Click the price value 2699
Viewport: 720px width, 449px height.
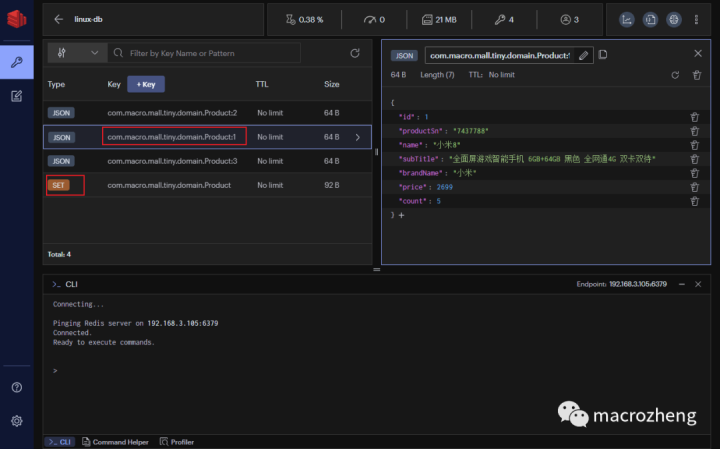tap(444, 187)
